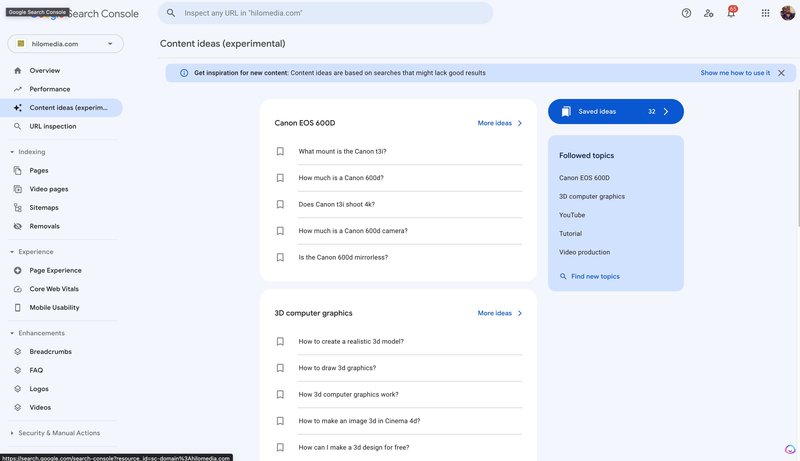Dismiss the Get inspiration info banner
Screen dimensions: 800x461
[x=781, y=73]
